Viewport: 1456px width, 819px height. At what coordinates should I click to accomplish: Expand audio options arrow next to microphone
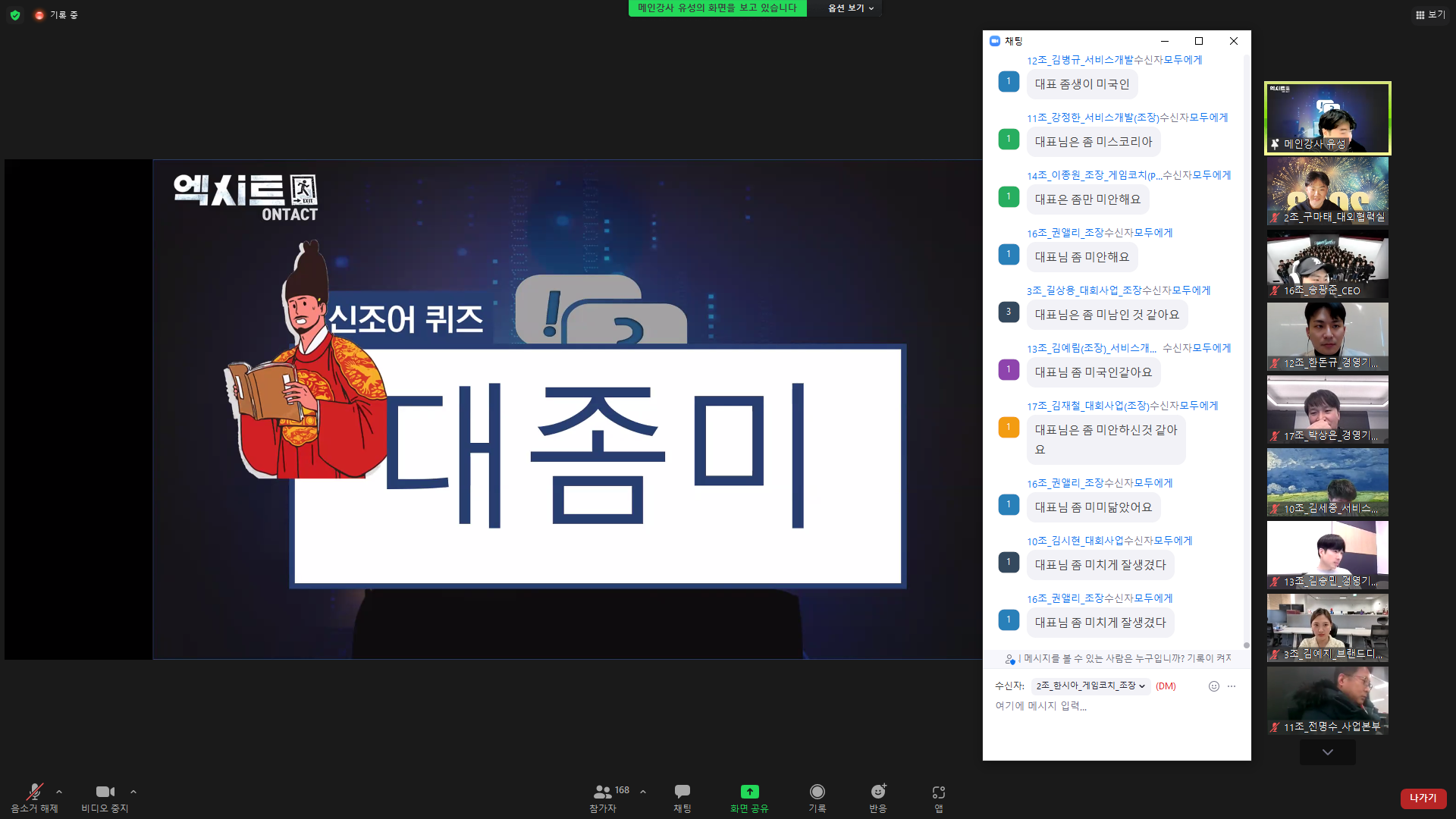click(59, 792)
